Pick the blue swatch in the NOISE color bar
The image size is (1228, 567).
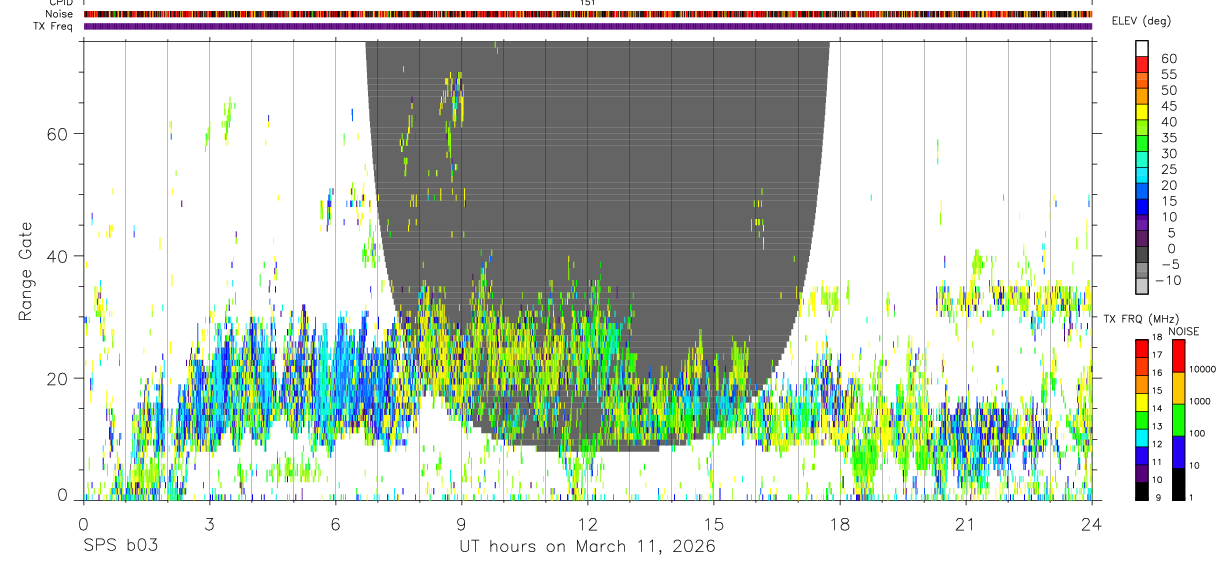point(1178,452)
